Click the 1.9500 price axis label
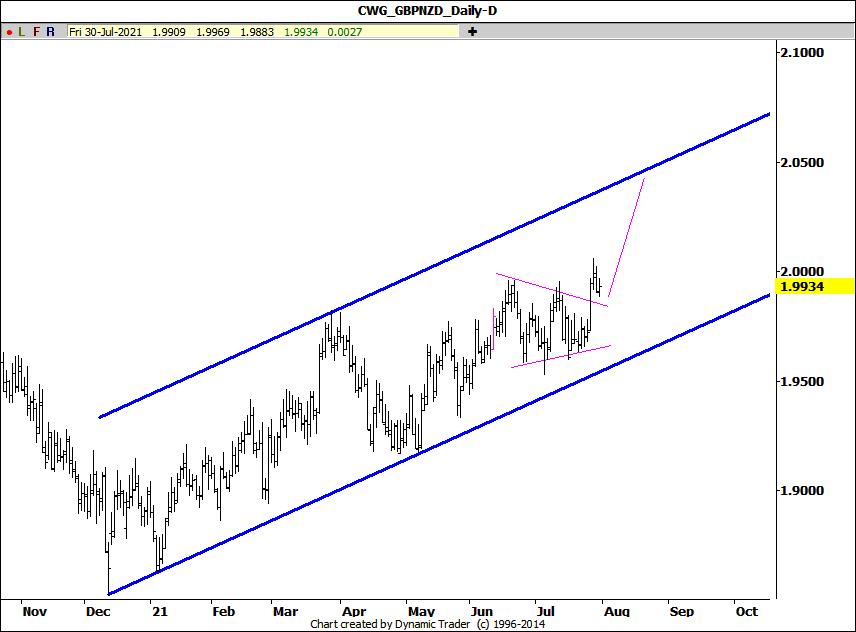This screenshot has width=856, height=632. point(802,381)
